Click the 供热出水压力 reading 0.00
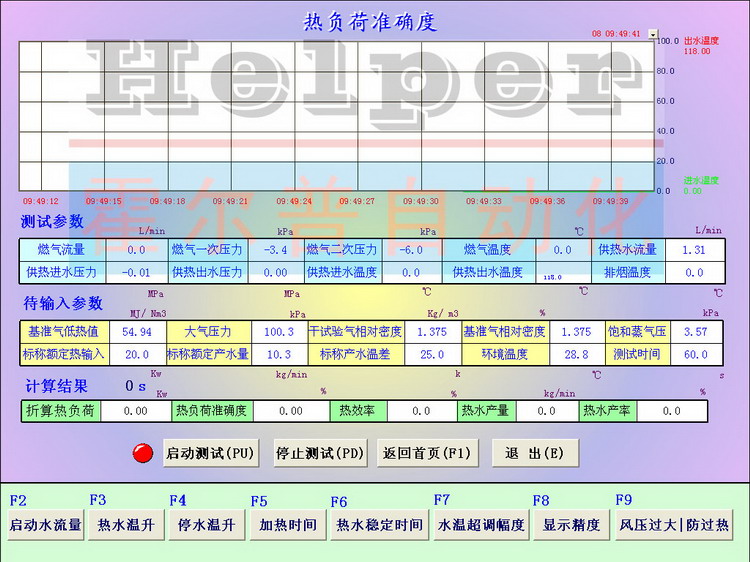The width and height of the screenshot is (750, 562). [276, 273]
